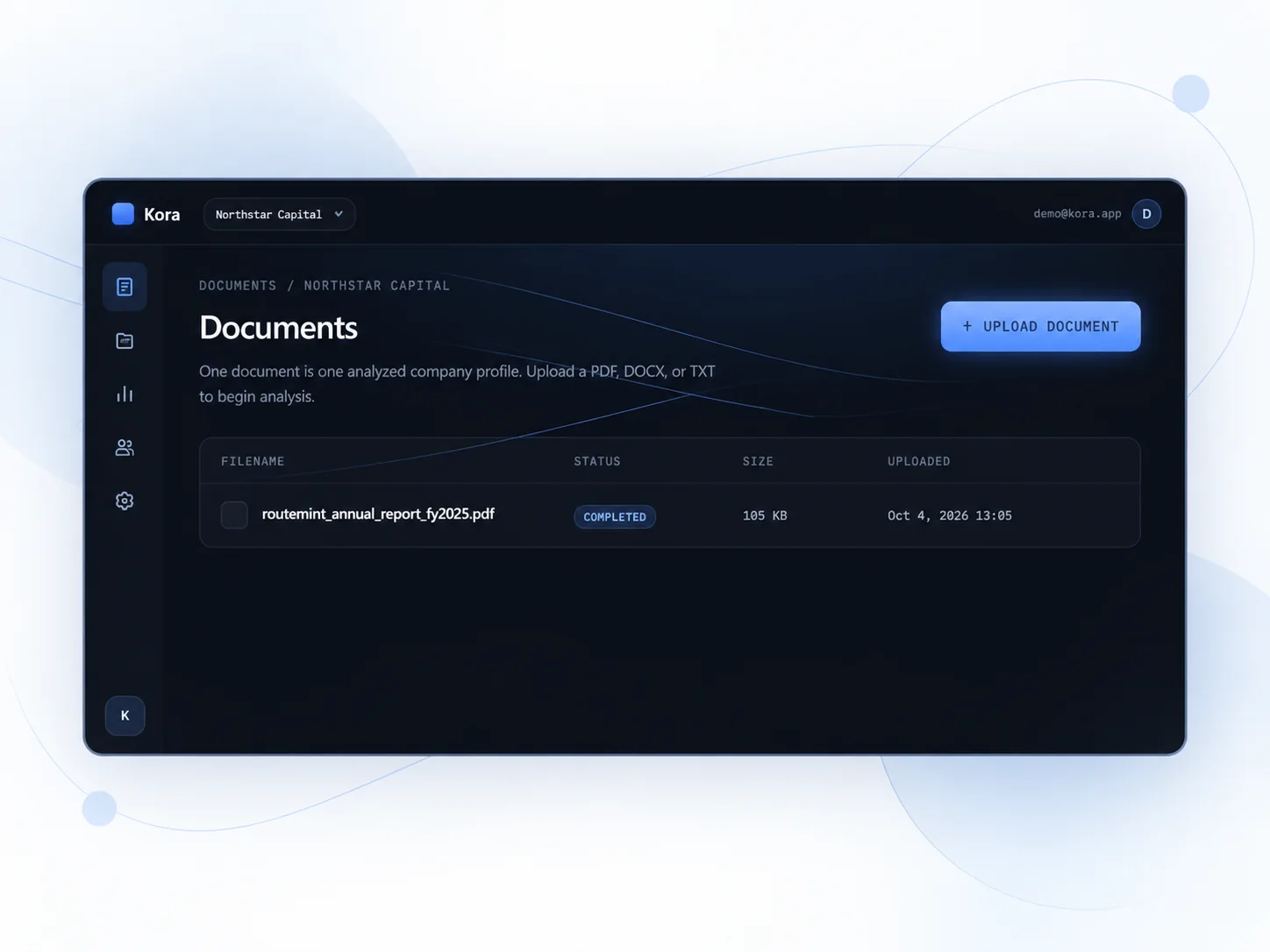Click the FILENAME column header

tap(253, 461)
